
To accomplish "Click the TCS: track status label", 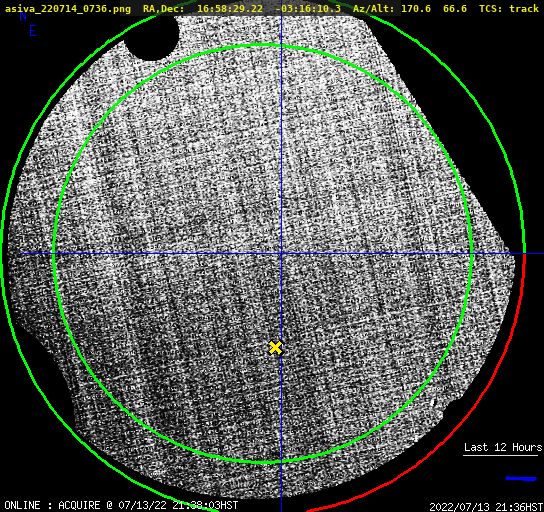I will tap(509, 9).
